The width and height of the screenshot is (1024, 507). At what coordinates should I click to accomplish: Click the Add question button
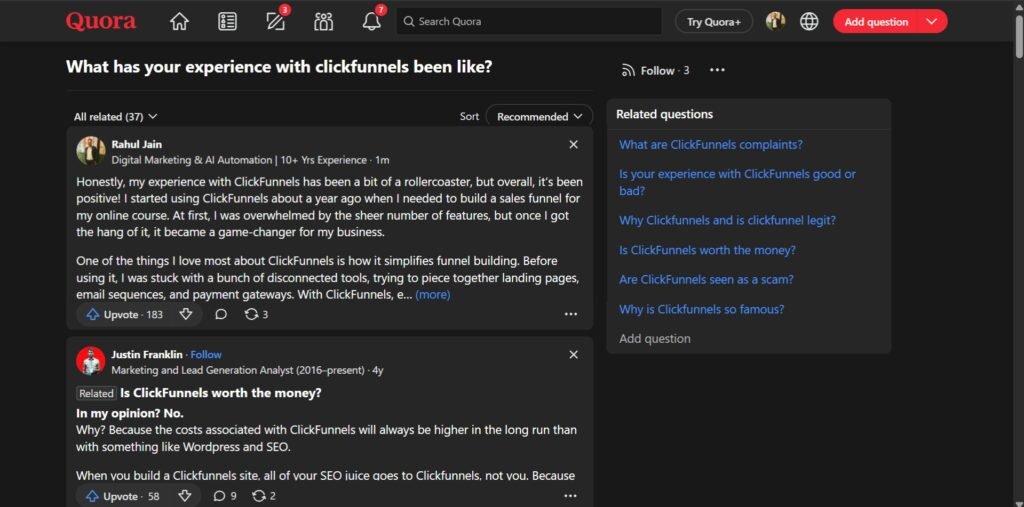click(876, 22)
